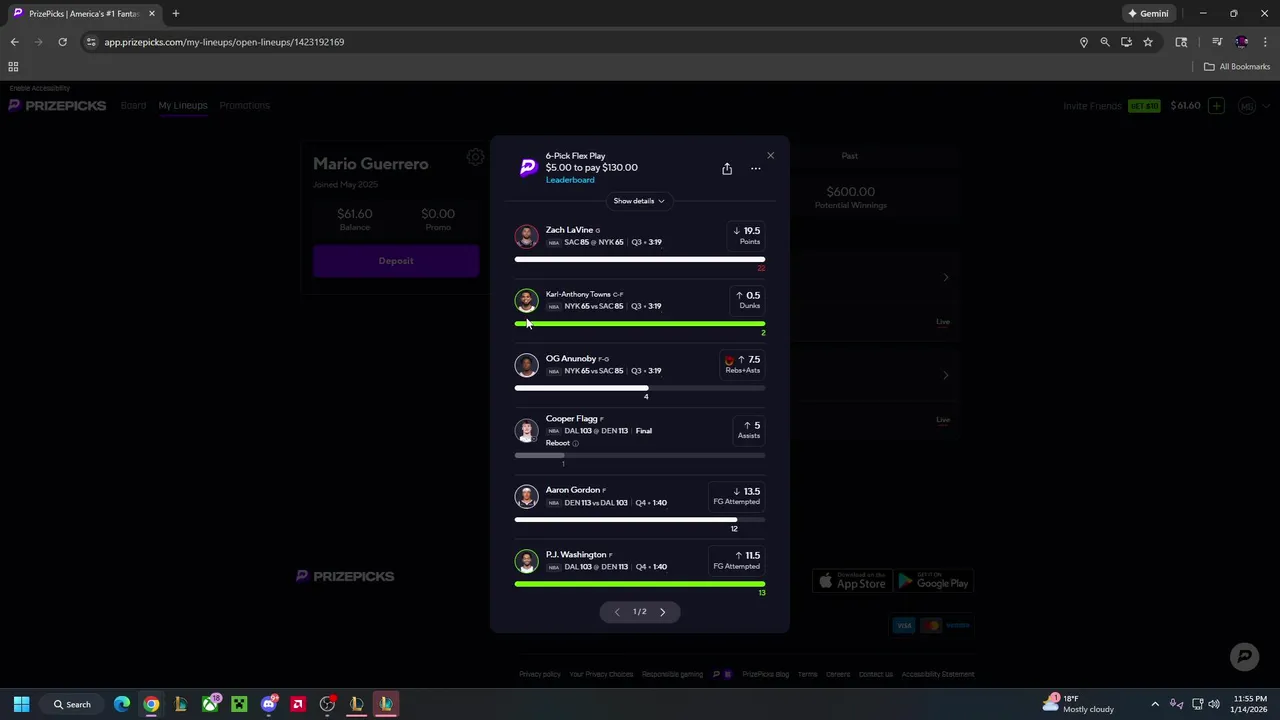
Task: Open the Windows Start menu
Action: tap(21, 704)
